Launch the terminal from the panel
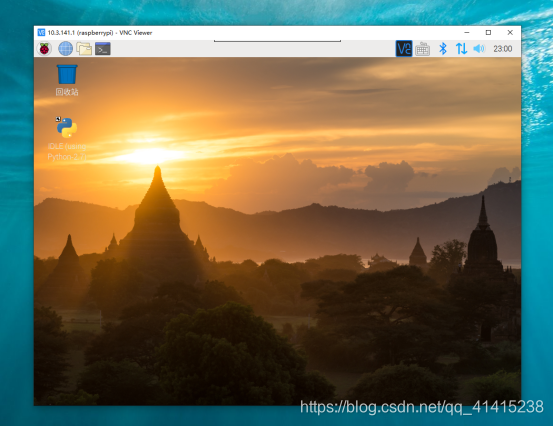The height and width of the screenshot is (426, 554). click(x=103, y=49)
